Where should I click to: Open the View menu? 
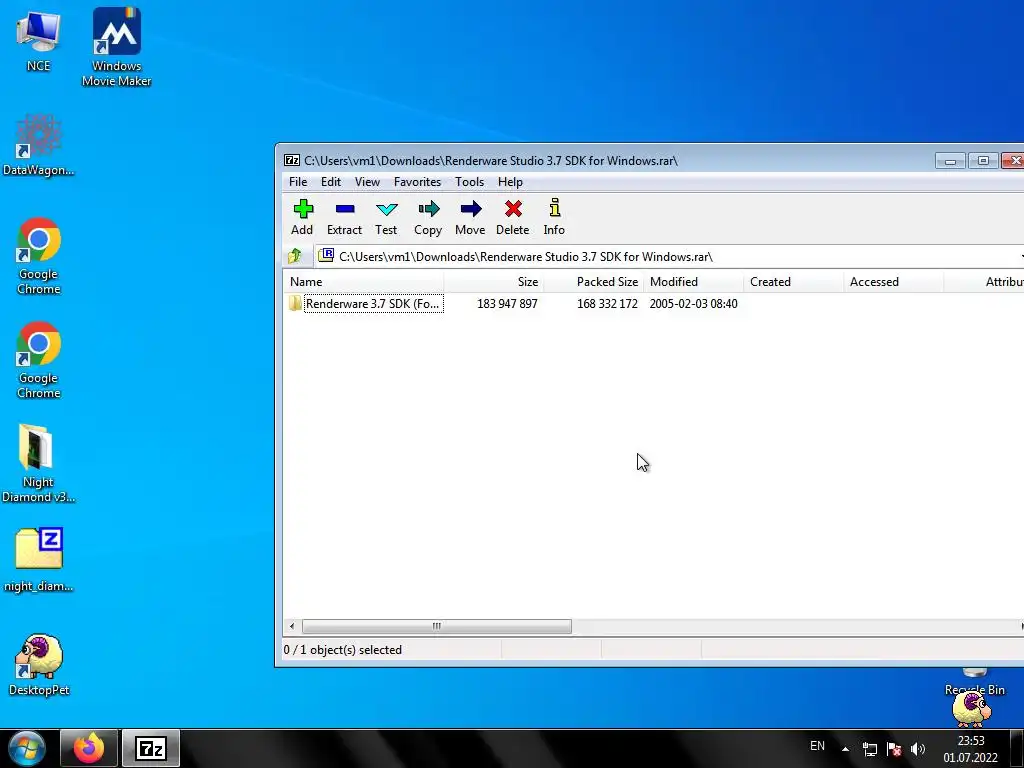pos(367,182)
